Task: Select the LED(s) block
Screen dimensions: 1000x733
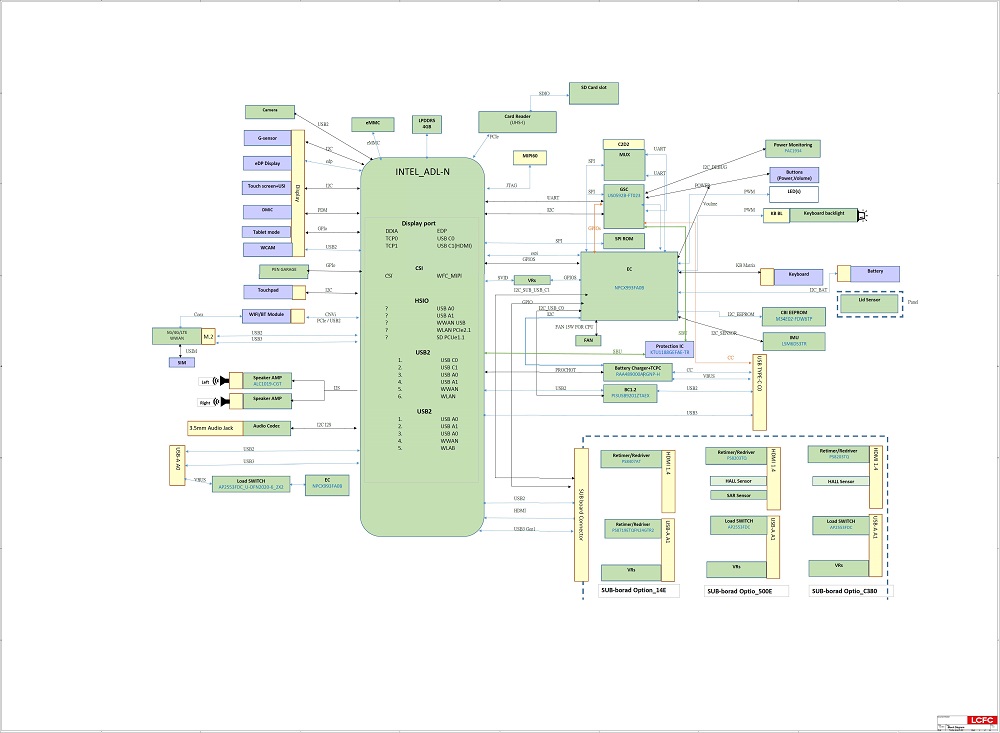Action: pyautogui.click(x=794, y=194)
